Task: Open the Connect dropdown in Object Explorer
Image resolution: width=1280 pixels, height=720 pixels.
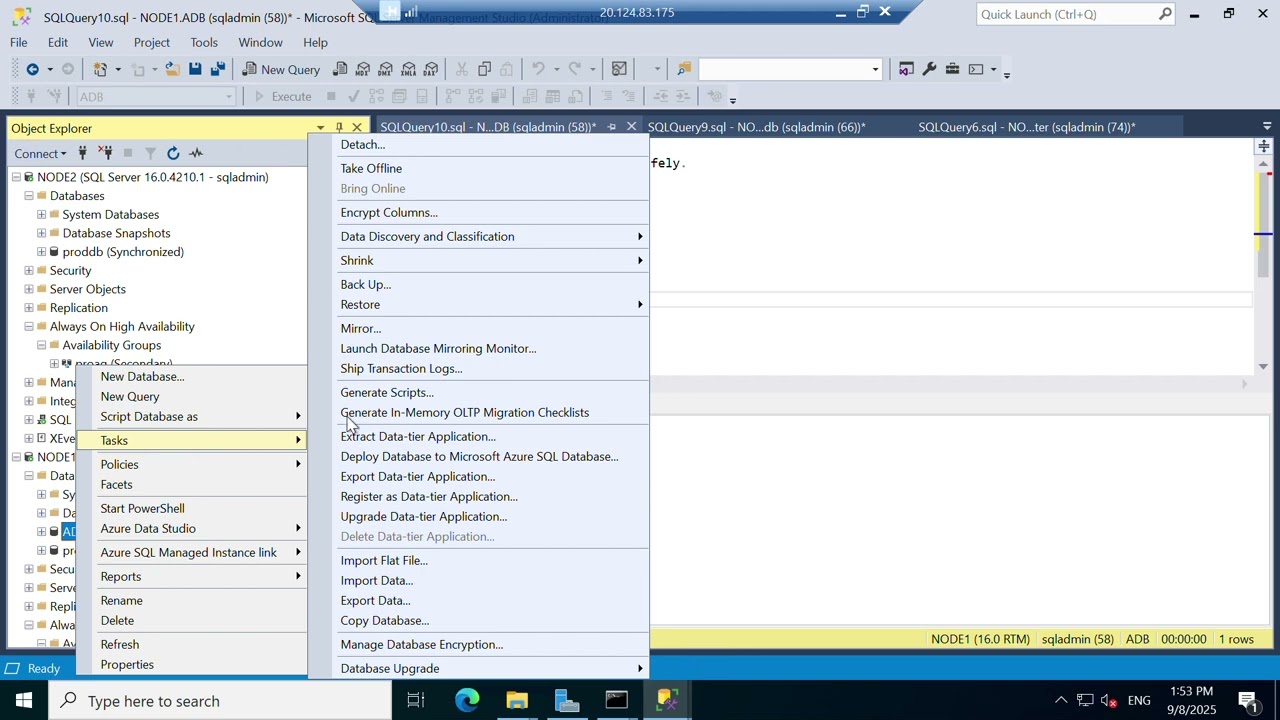Action: point(40,153)
